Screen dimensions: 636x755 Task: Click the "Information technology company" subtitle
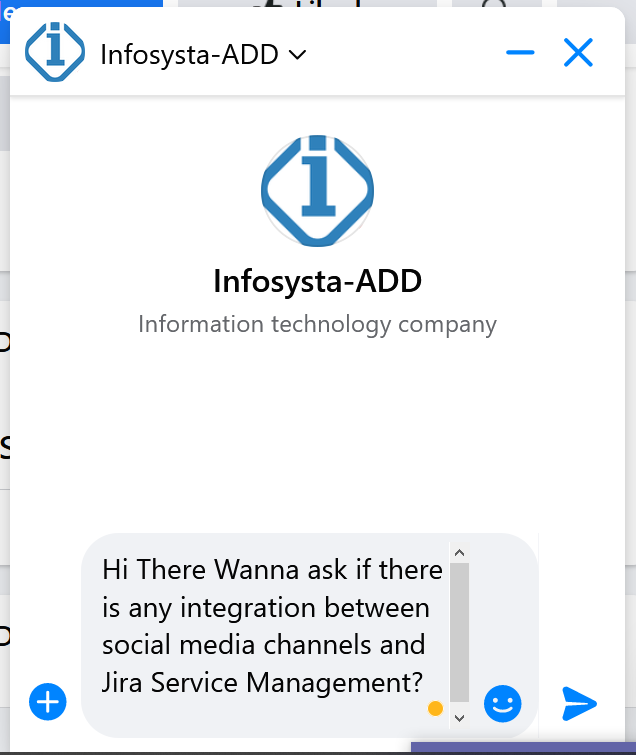[317, 324]
